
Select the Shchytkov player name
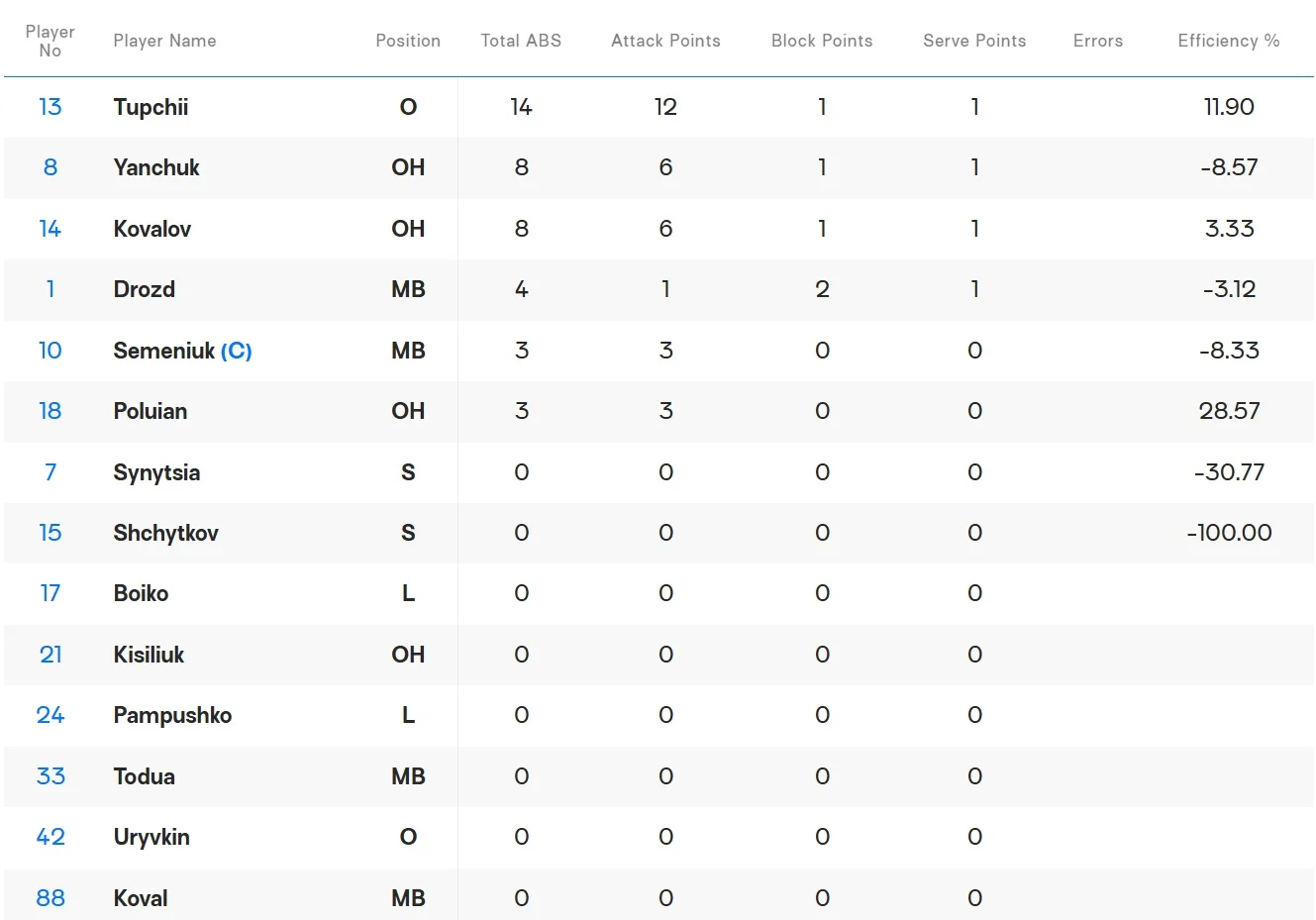point(165,533)
